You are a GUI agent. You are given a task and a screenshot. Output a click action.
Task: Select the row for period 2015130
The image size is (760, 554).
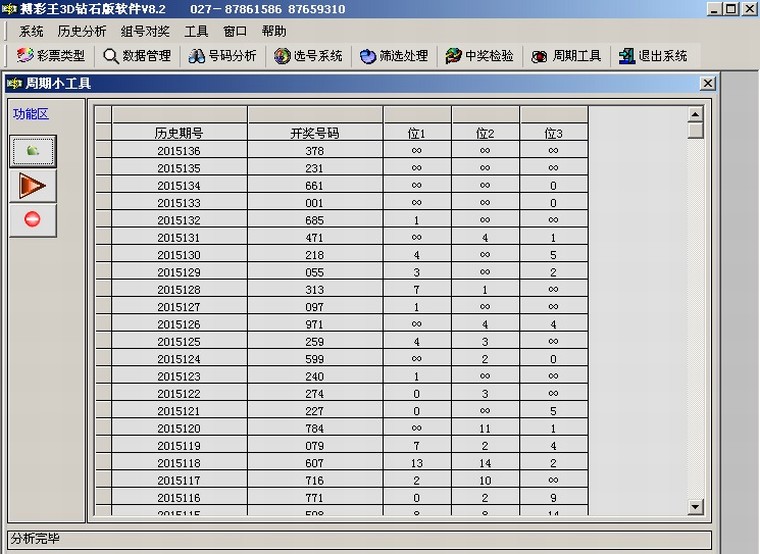[x=179, y=255]
